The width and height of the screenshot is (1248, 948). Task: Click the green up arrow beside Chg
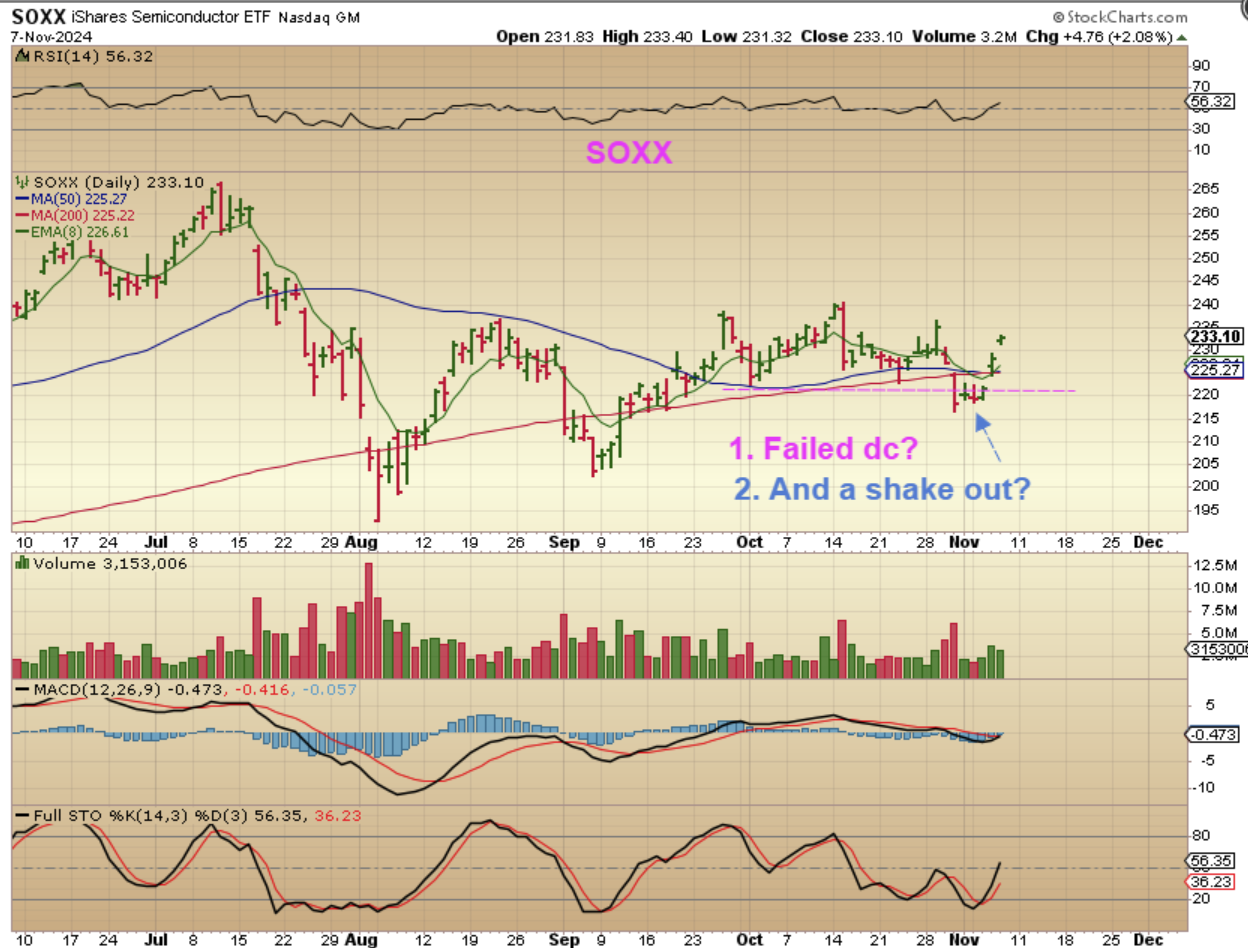pos(1183,36)
